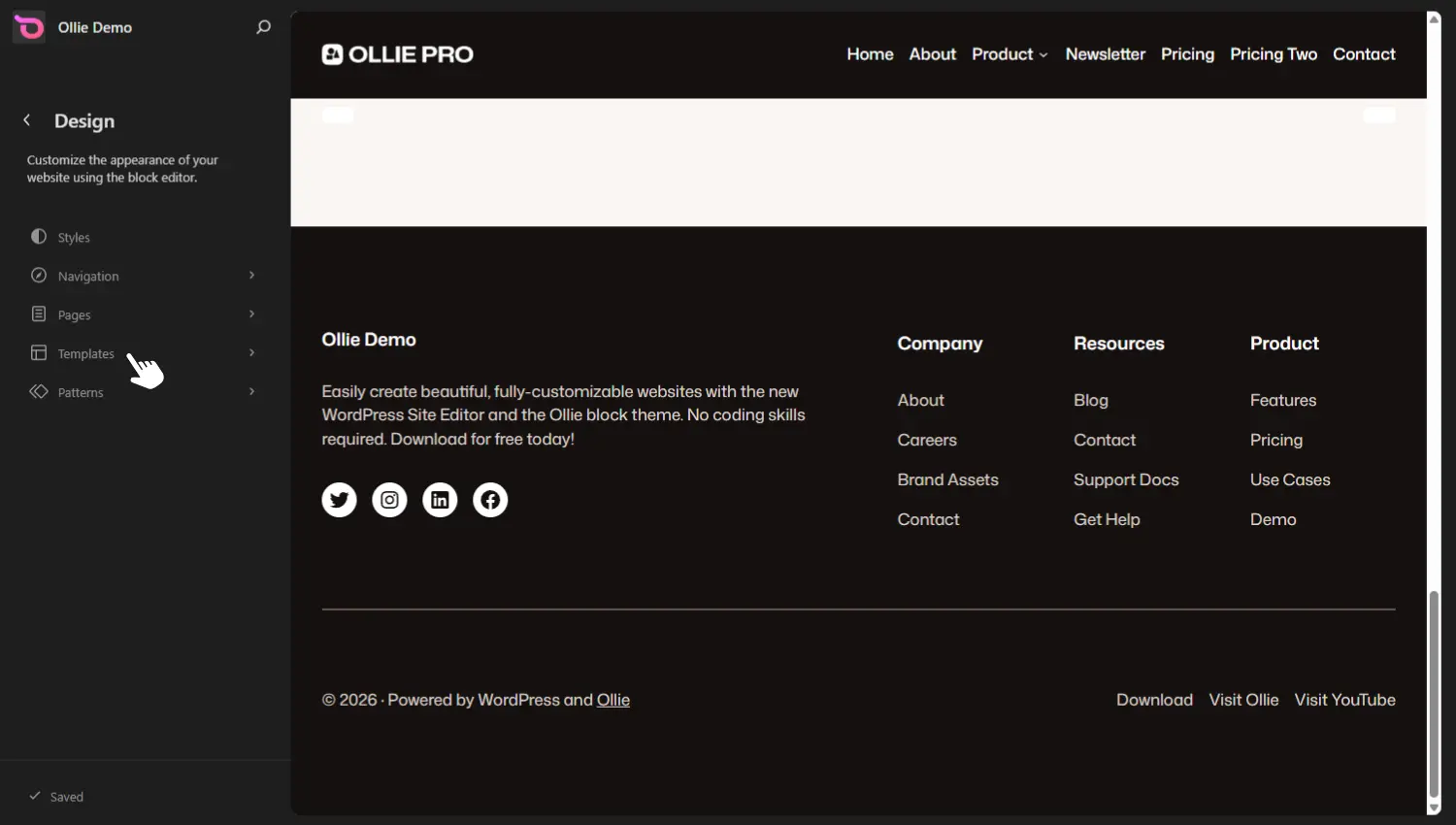Open Careers under Company column
1456x825 pixels.
tap(927, 440)
